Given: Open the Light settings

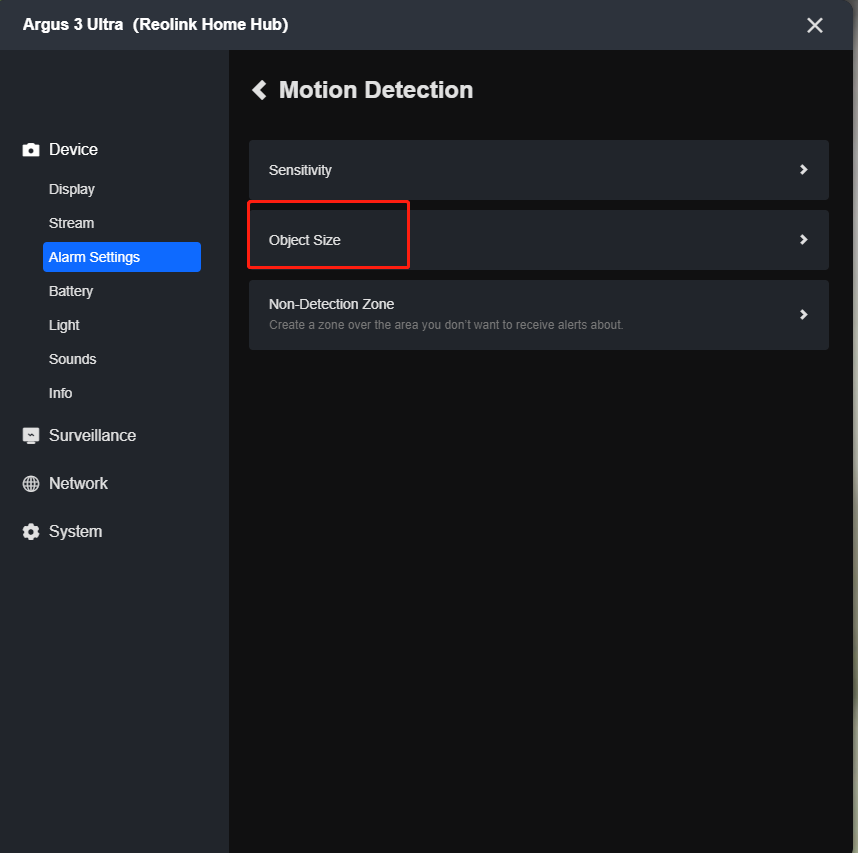Looking at the screenshot, I should (x=64, y=325).
